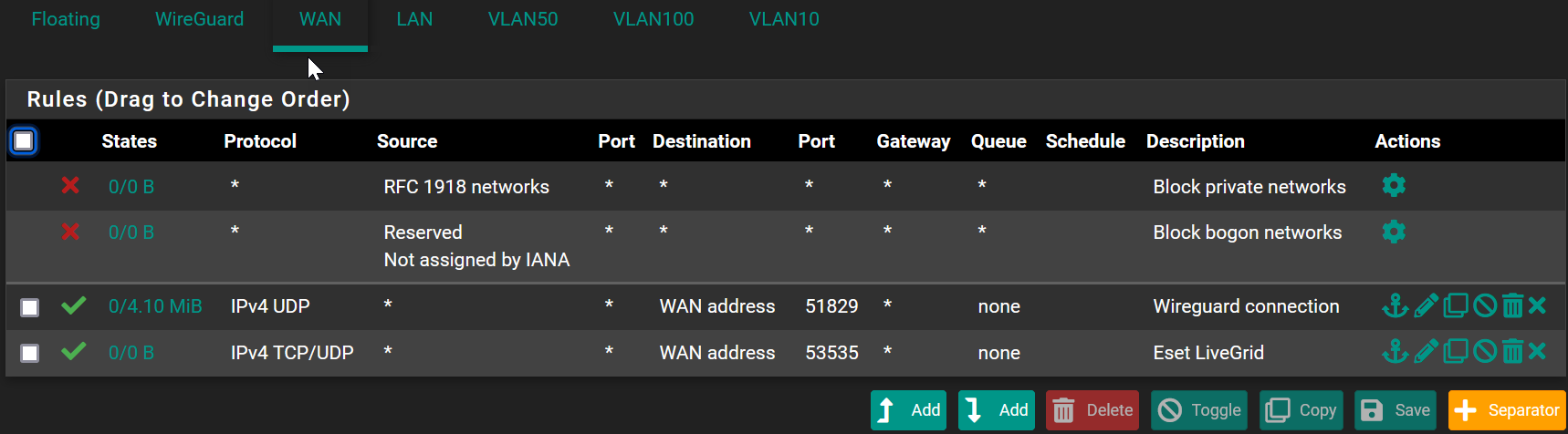
Task: Open settings gear for Block bogon networks
Action: tap(1394, 232)
